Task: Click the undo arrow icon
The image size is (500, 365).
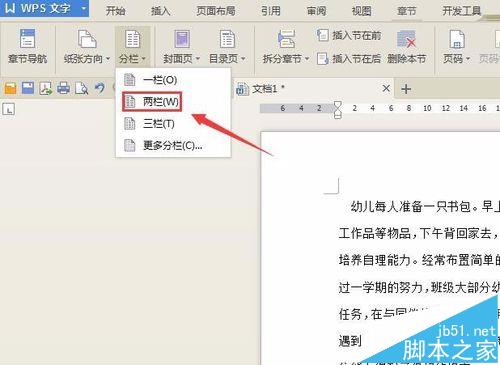Action: pyautogui.click(x=99, y=88)
